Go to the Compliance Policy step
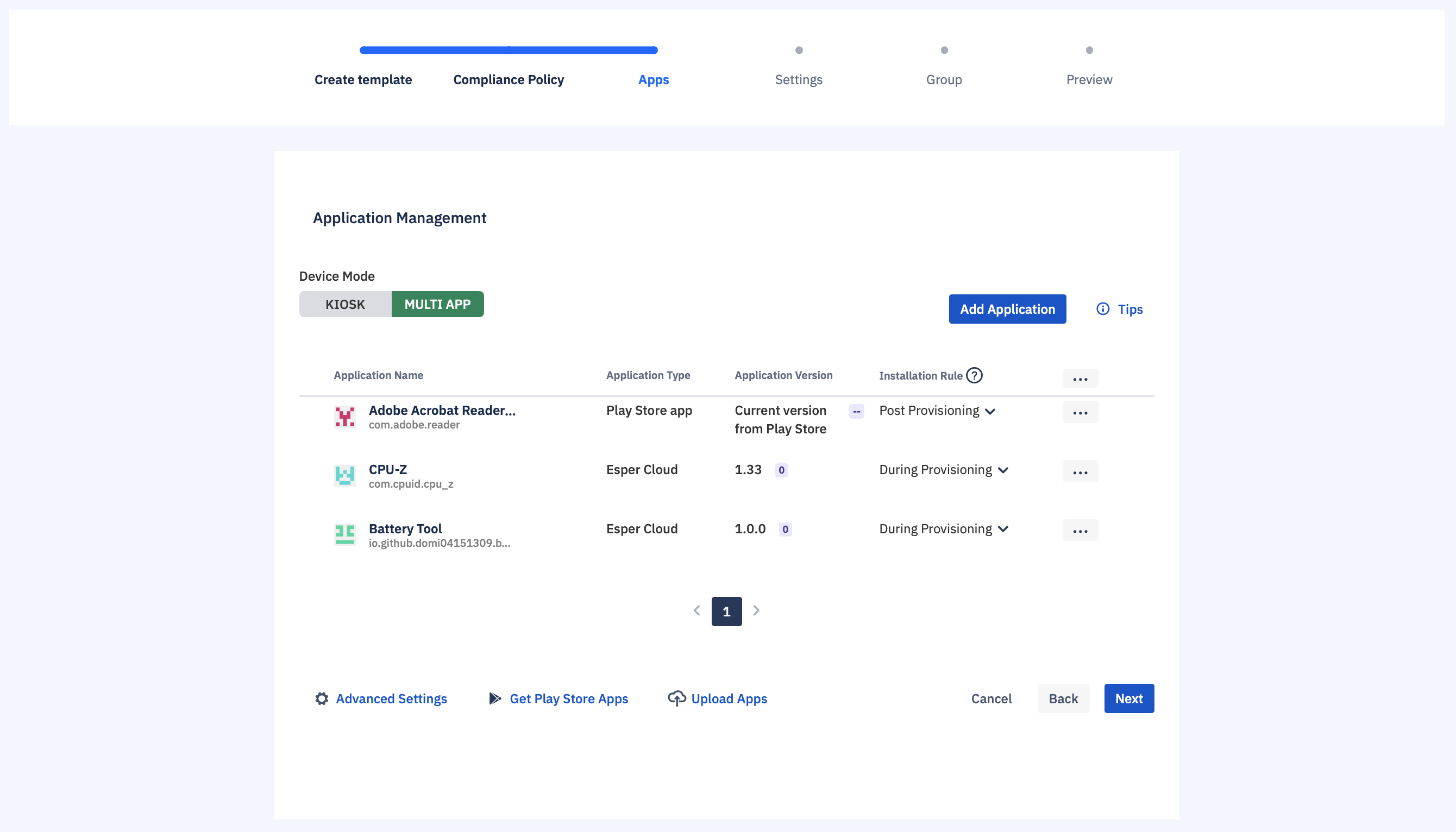Image resolution: width=1456 pixels, height=832 pixels. tap(509, 79)
